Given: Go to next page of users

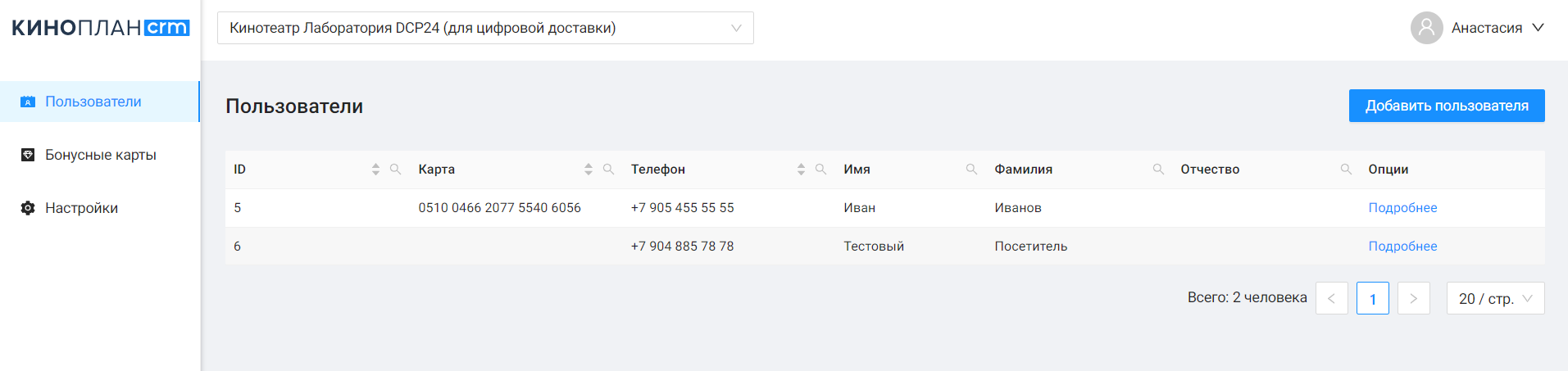Looking at the screenshot, I should pyautogui.click(x=1413, y=298).
